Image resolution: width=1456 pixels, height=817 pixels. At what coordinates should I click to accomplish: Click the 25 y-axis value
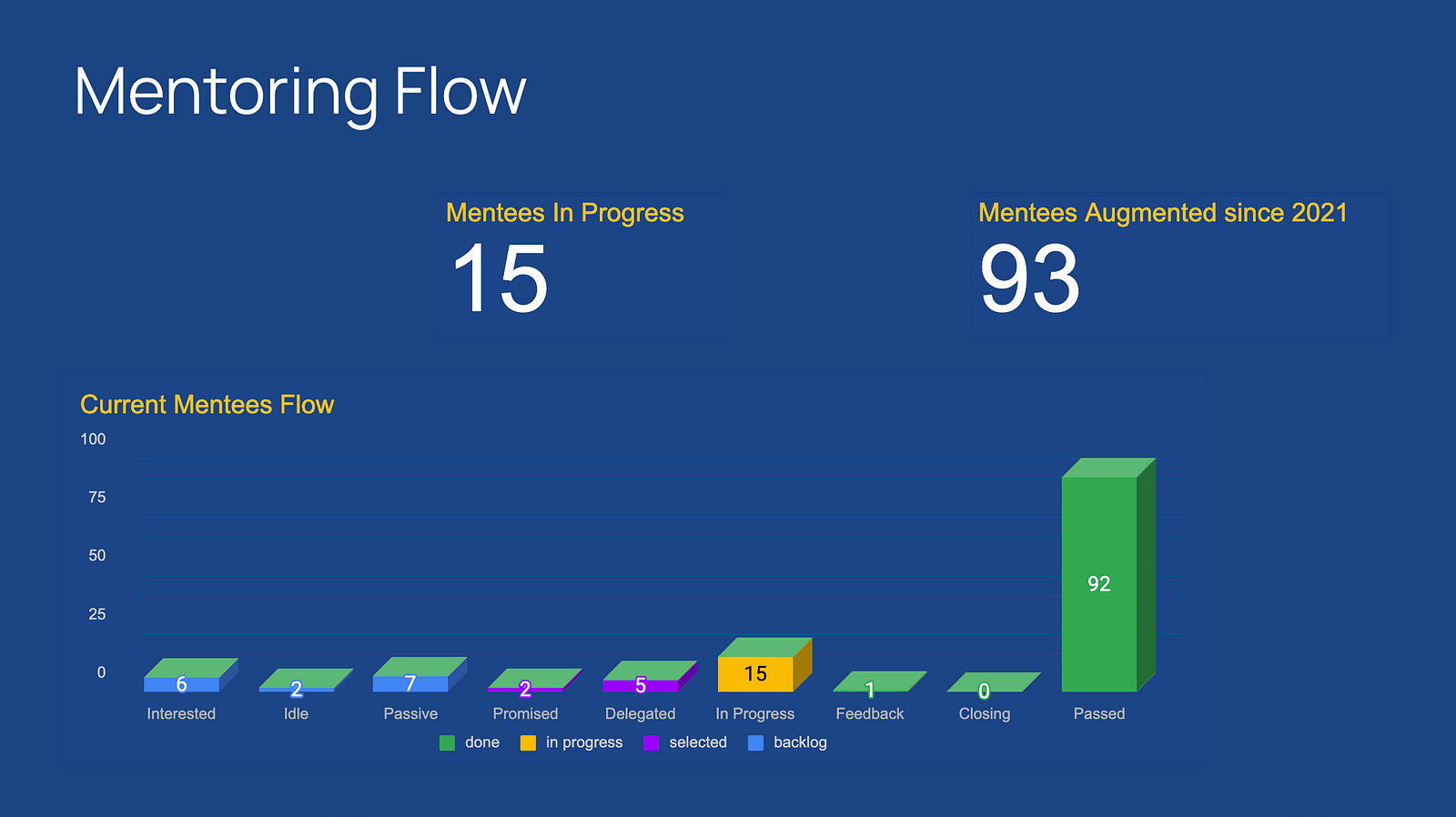(97, 615)
